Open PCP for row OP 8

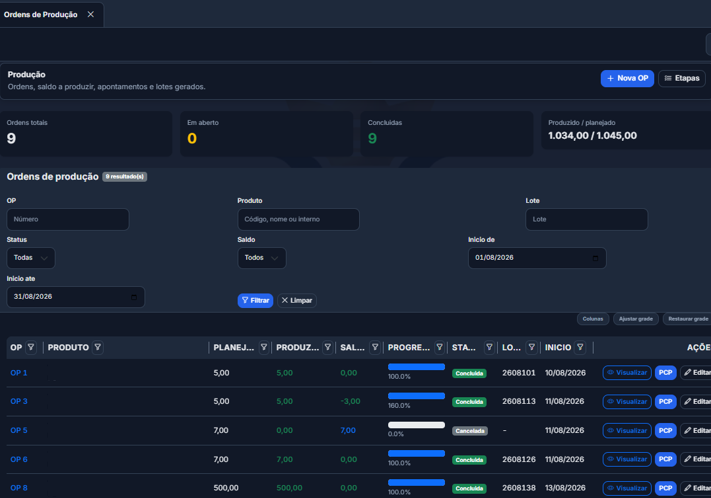tap(666, 488)
